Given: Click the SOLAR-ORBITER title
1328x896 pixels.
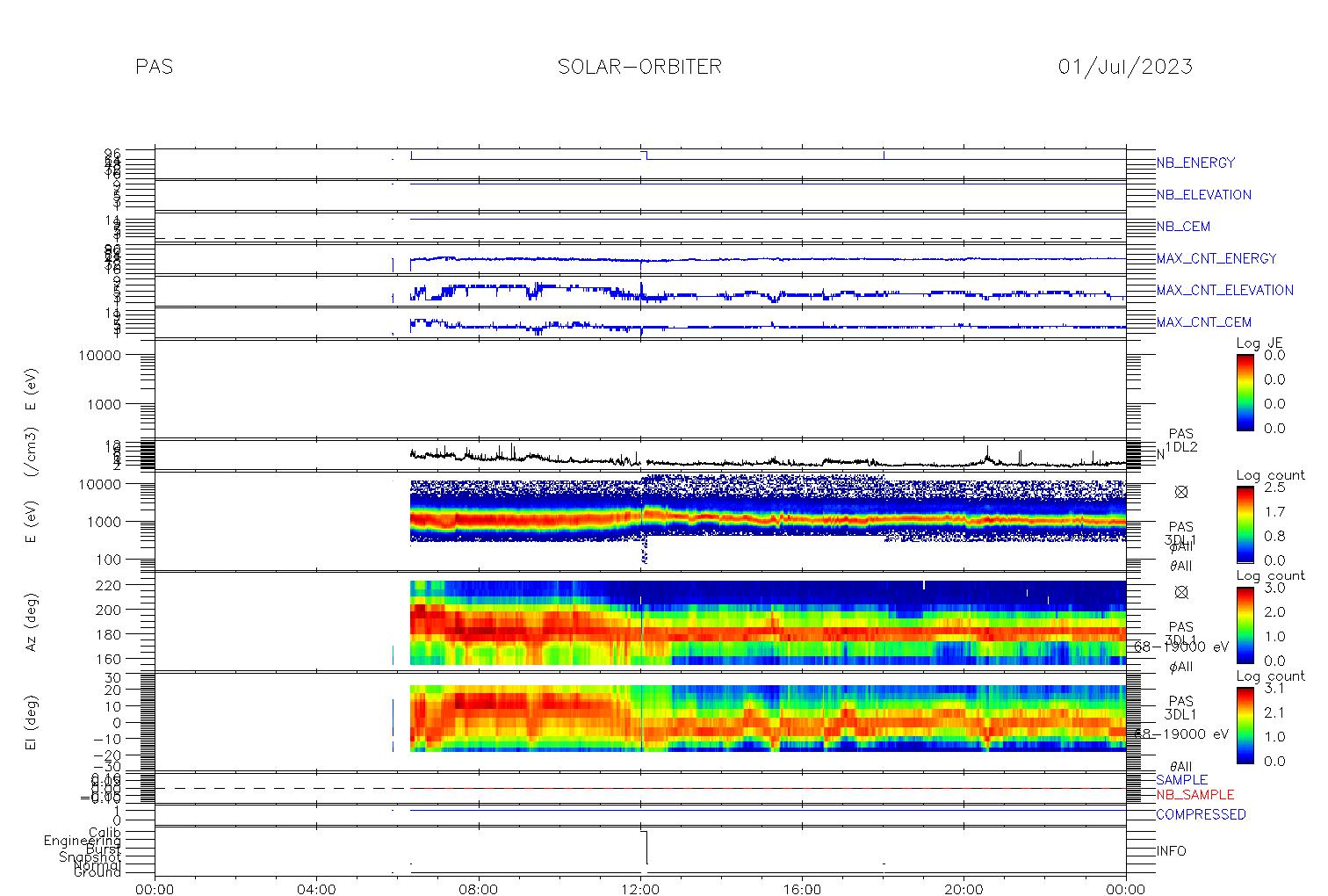Looking at the screenshot, I should coord(639,67).
